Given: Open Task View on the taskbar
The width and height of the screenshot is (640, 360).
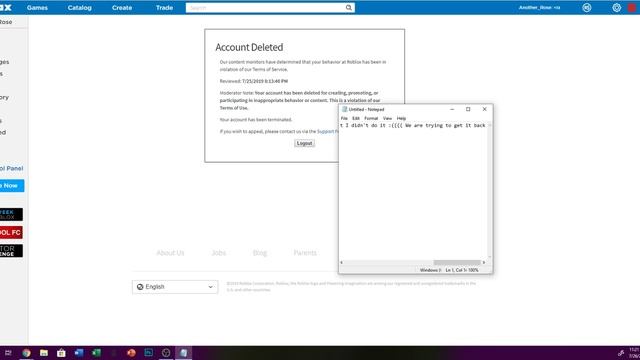Looking at the screenshot, I should (8, 353).
